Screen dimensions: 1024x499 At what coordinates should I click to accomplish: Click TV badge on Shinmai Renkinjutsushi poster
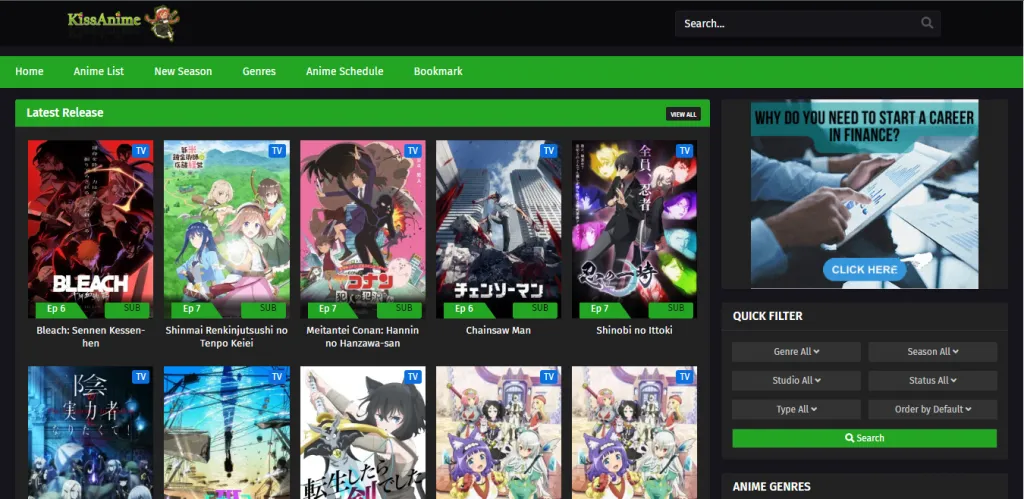pos(277,151)
